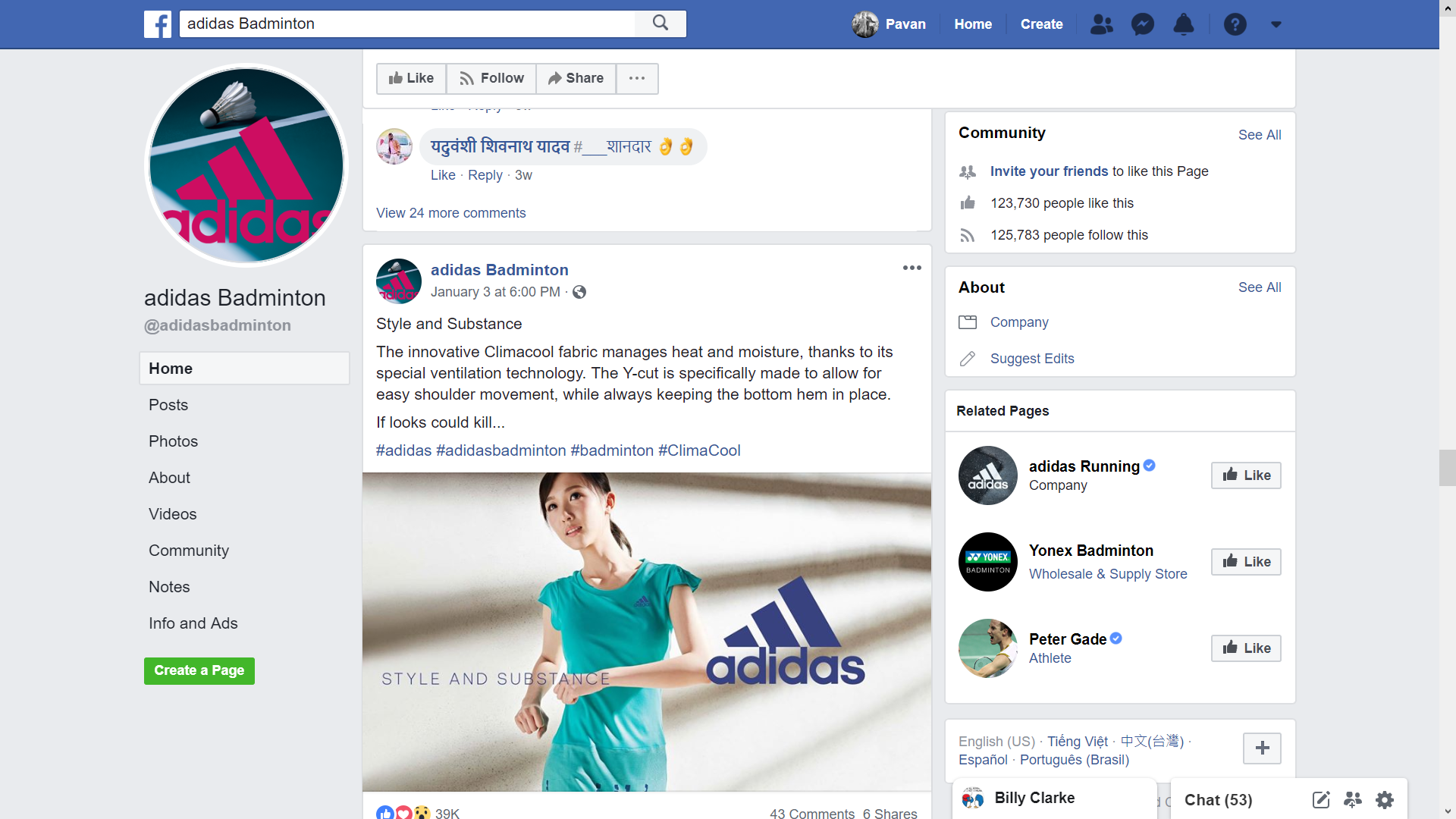The width and height of the screenshot is (1456, 819).
Task: Click Home in top navigation bar
Action: (973, 24)
